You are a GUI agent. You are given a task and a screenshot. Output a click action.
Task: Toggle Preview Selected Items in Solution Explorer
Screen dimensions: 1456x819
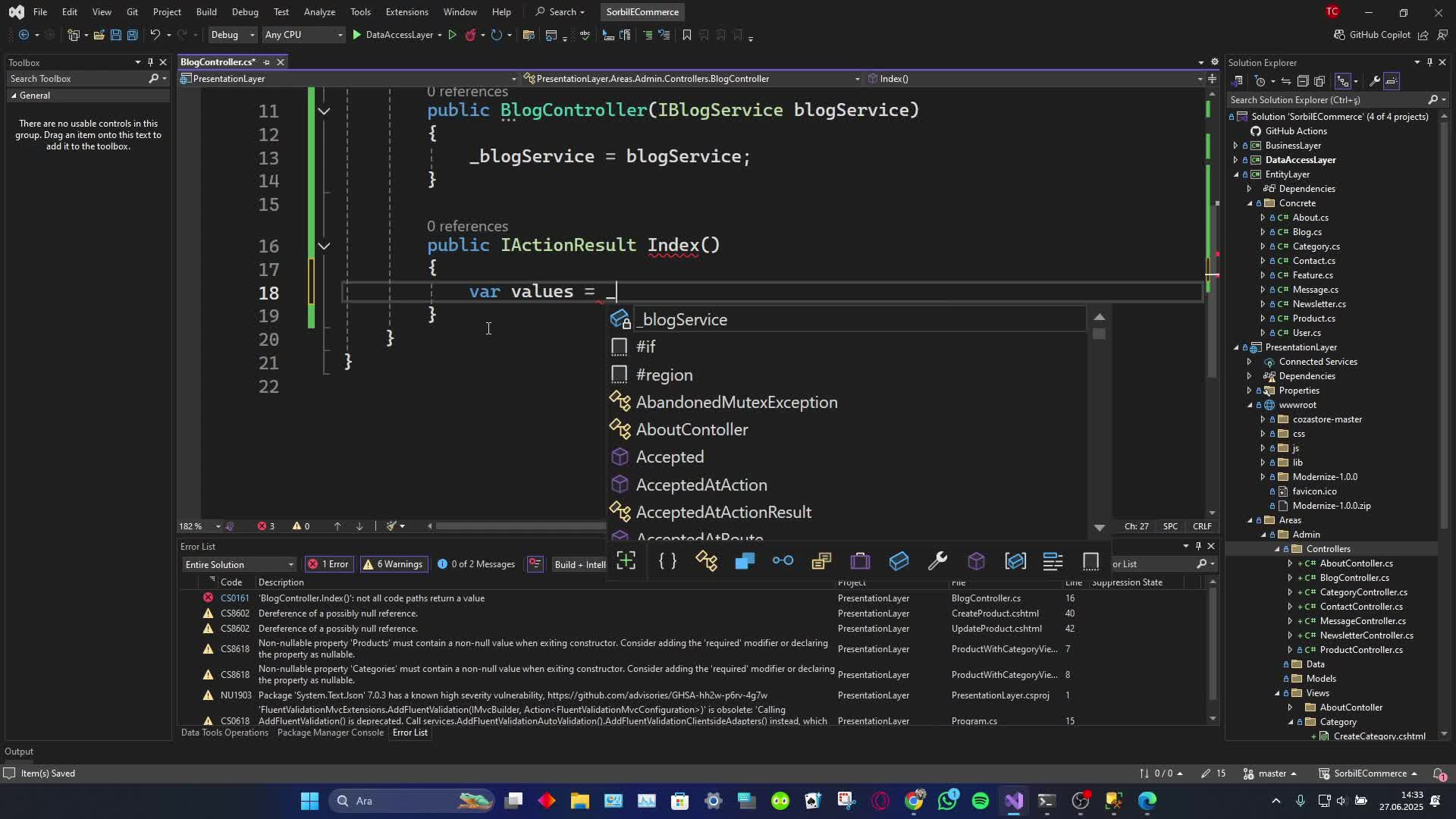[1392, 81]
